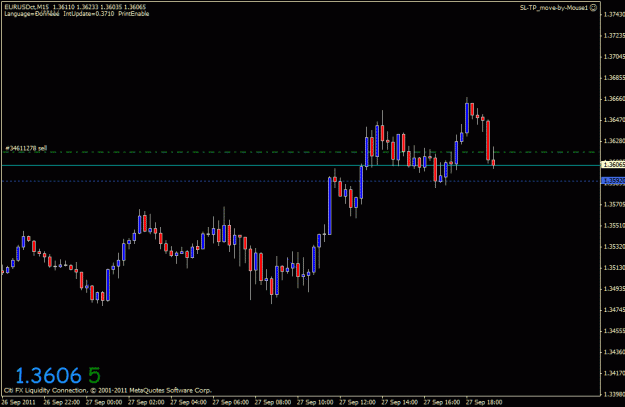Click the 1.35510 price scale label
Viewport: 625px width, 407px height.
(614, 226)
